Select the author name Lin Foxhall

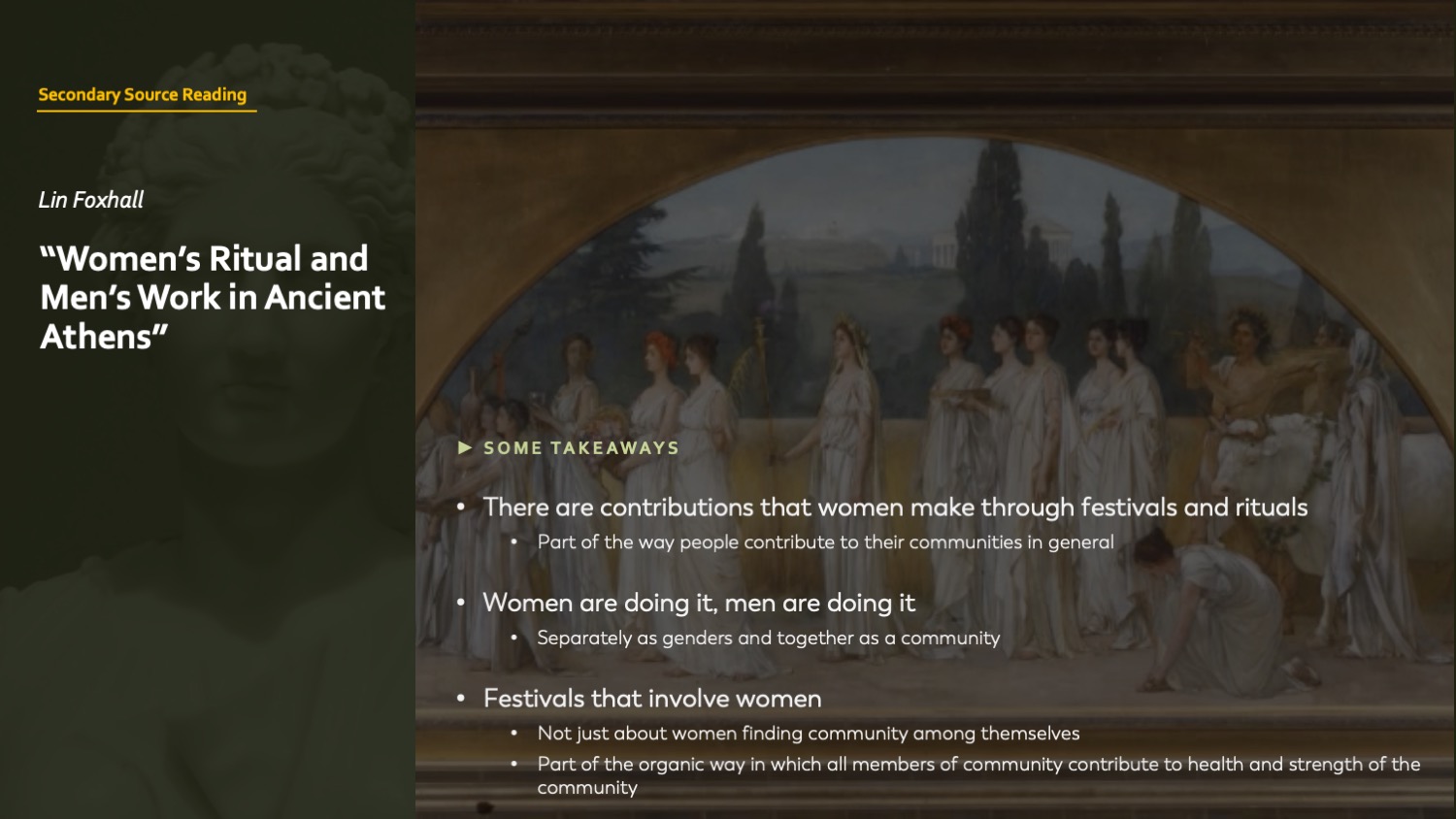(x=91, y=200)
